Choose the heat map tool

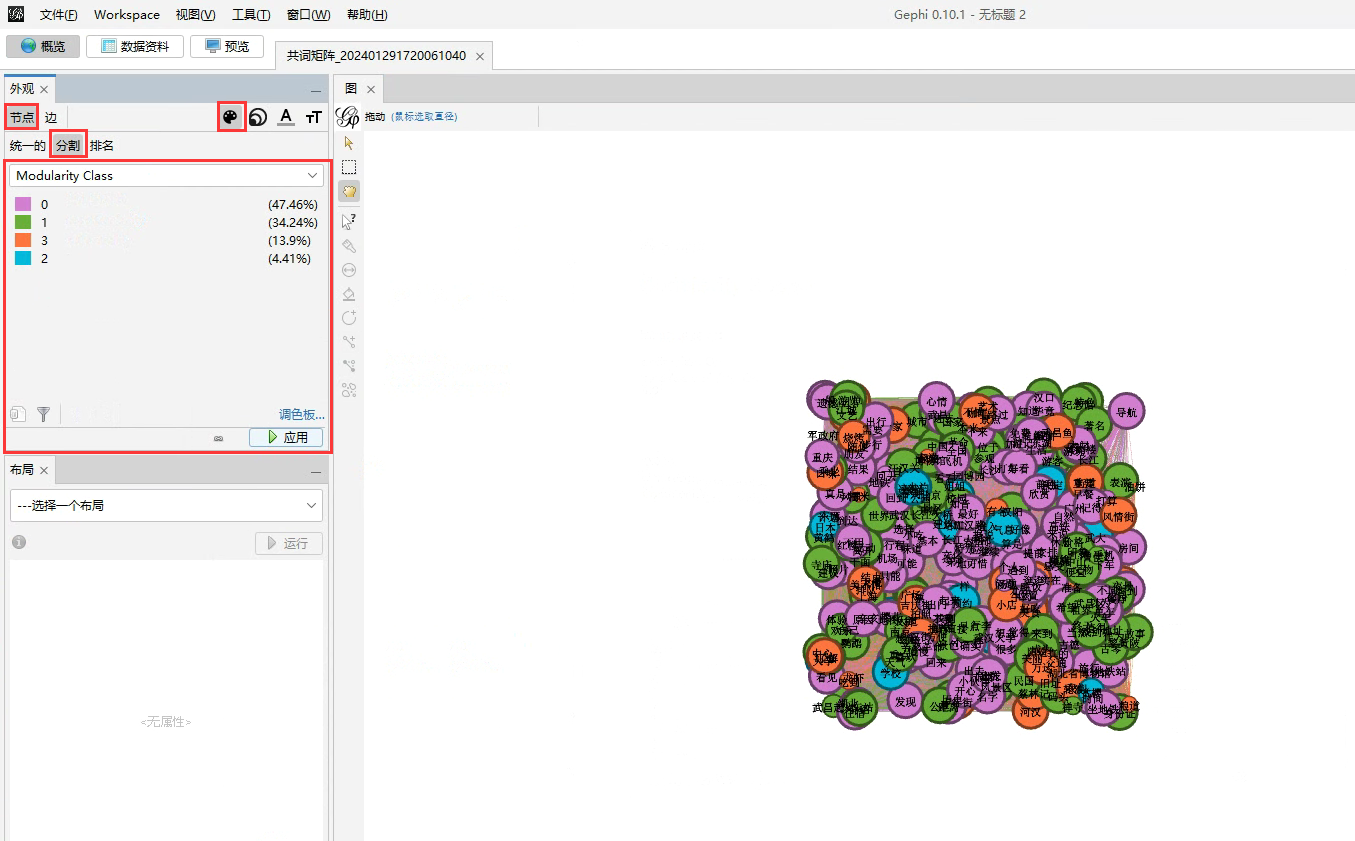[x=349, y=390]
